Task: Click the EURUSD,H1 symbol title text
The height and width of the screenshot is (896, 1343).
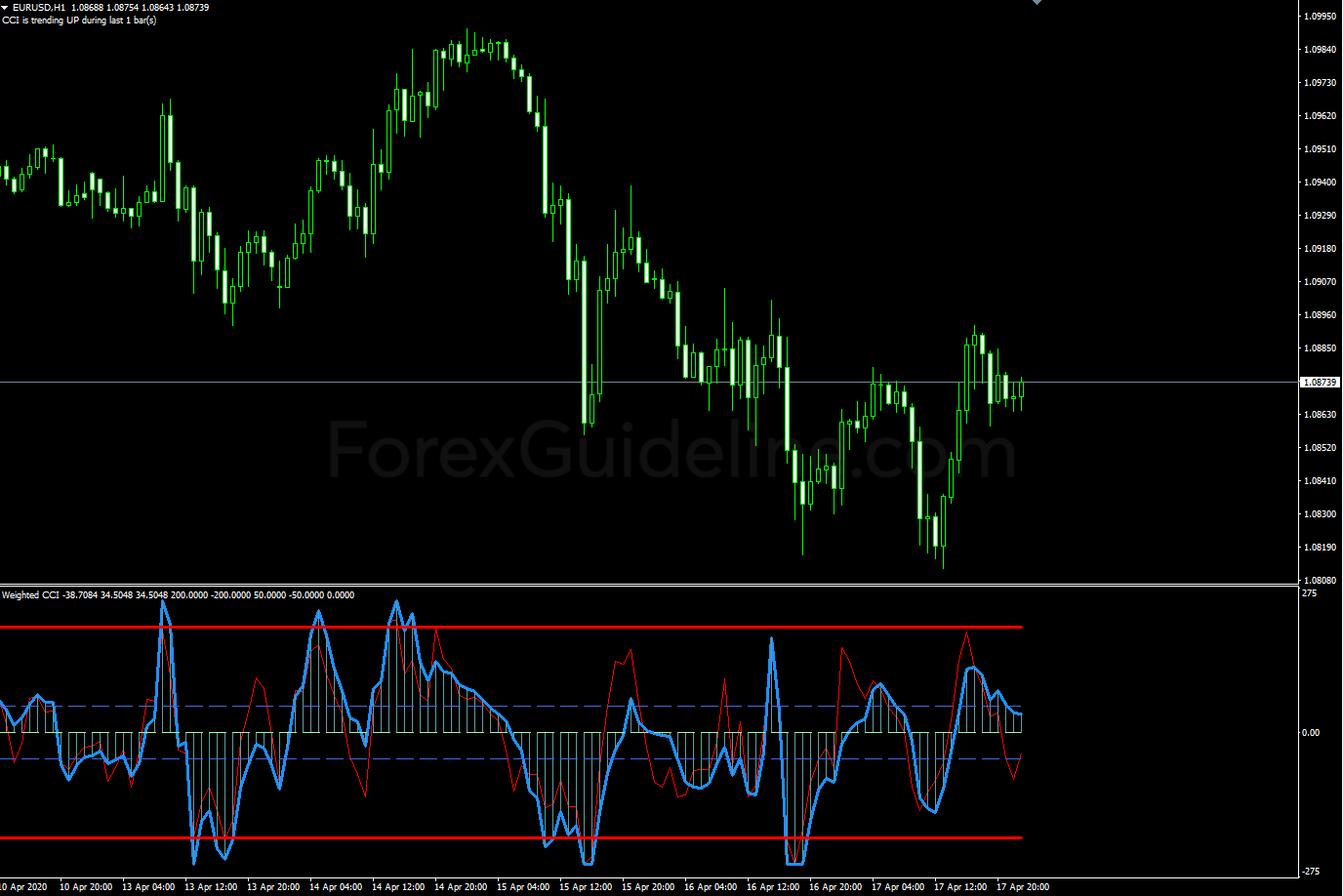Action: tap(39, 8)
